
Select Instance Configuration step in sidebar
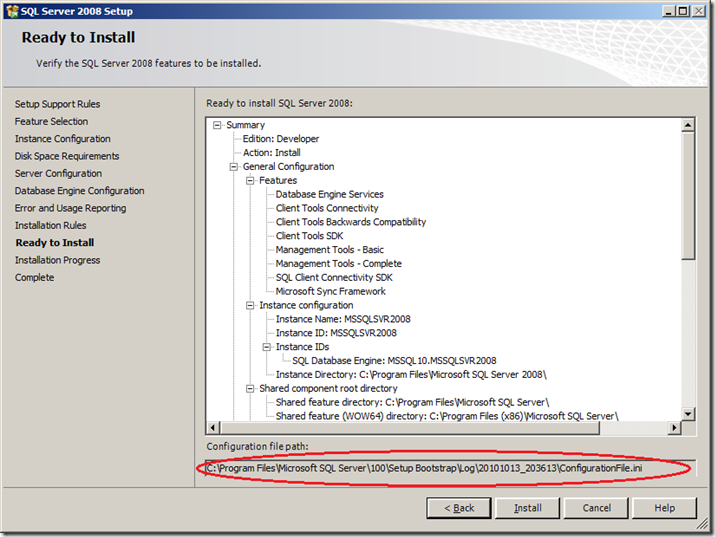click(x=62, y=139)
